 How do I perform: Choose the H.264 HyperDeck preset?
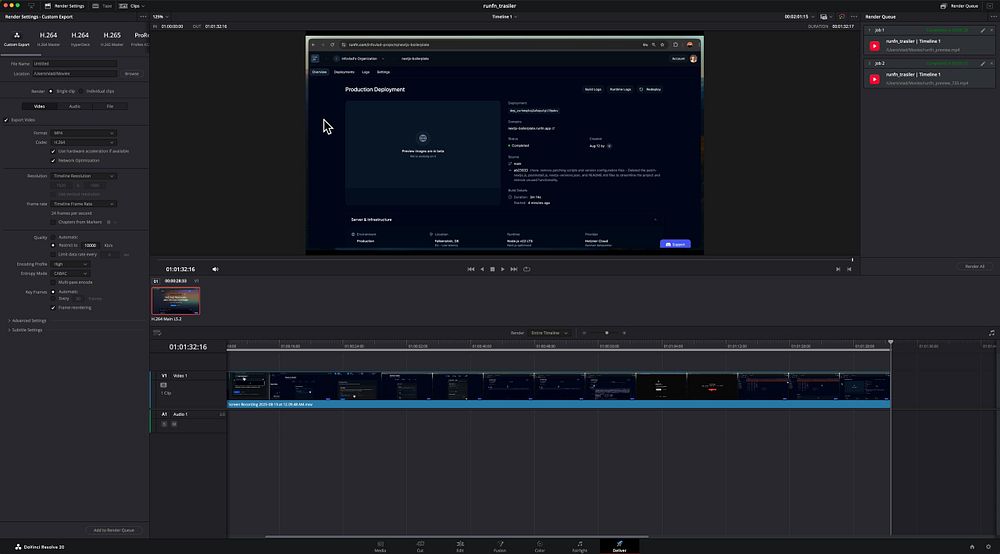(80, 39)
